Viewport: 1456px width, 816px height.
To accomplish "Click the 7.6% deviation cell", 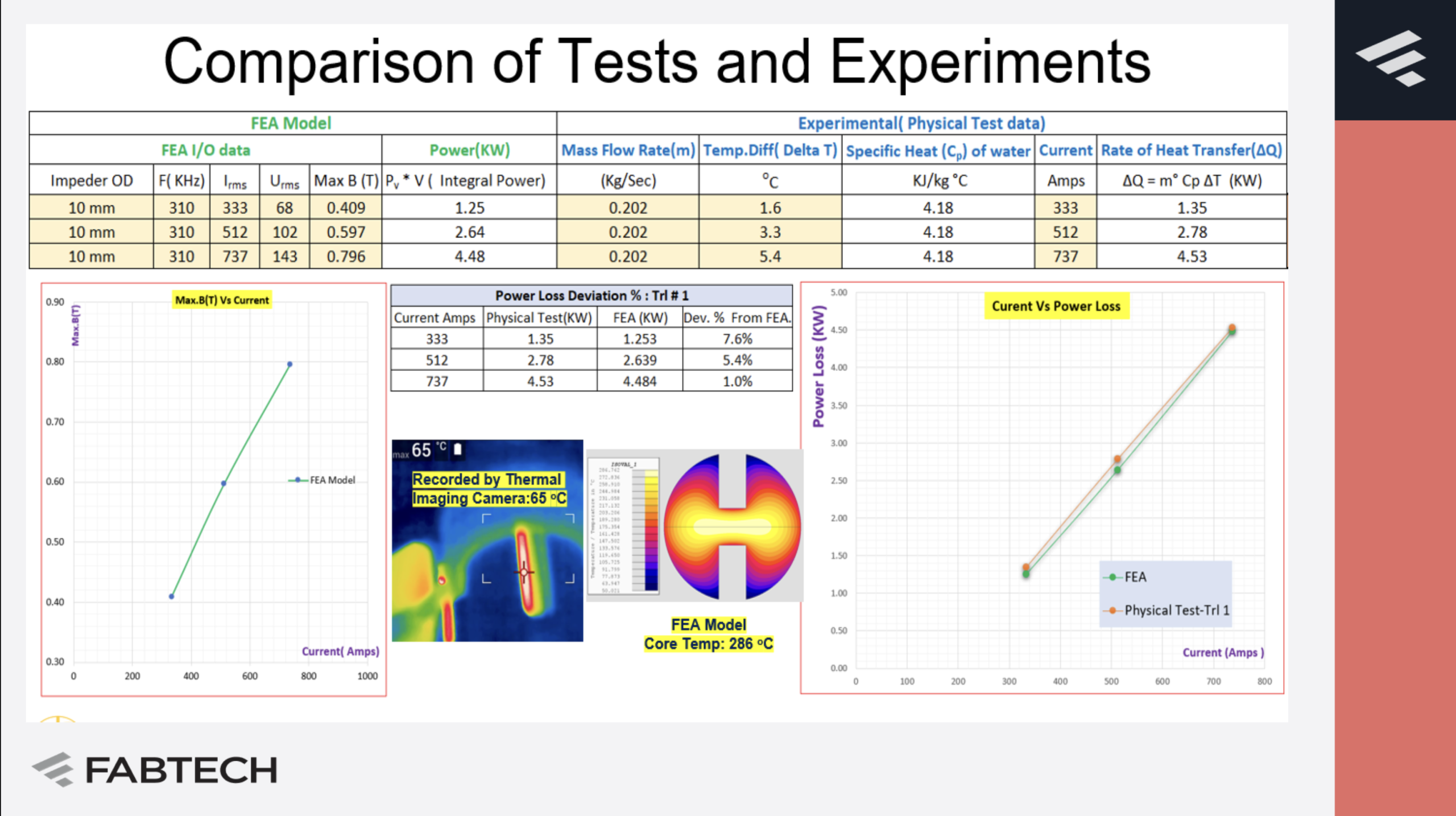I will (737, 339).
